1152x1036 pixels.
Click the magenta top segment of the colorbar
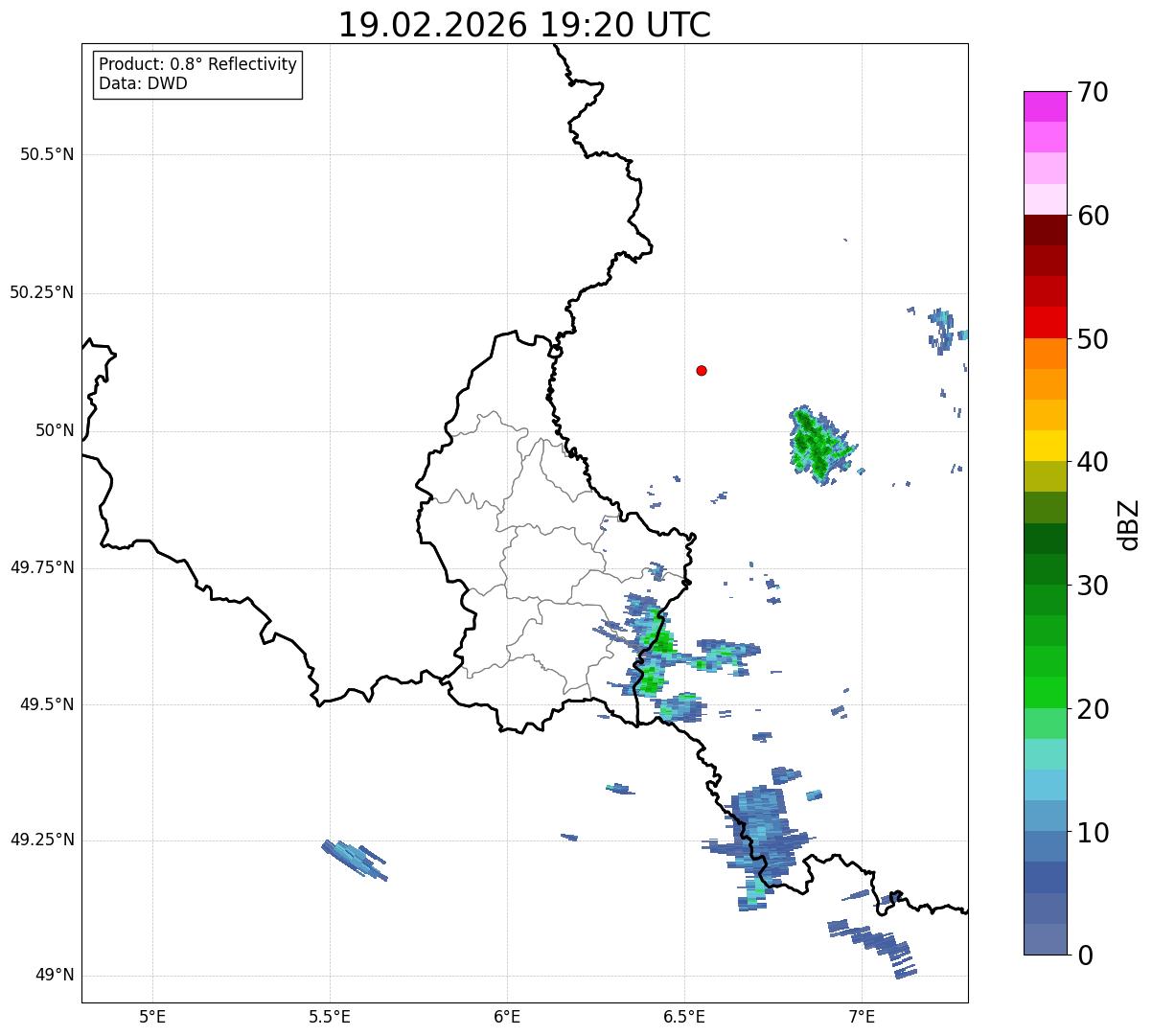click(1045, 106)
